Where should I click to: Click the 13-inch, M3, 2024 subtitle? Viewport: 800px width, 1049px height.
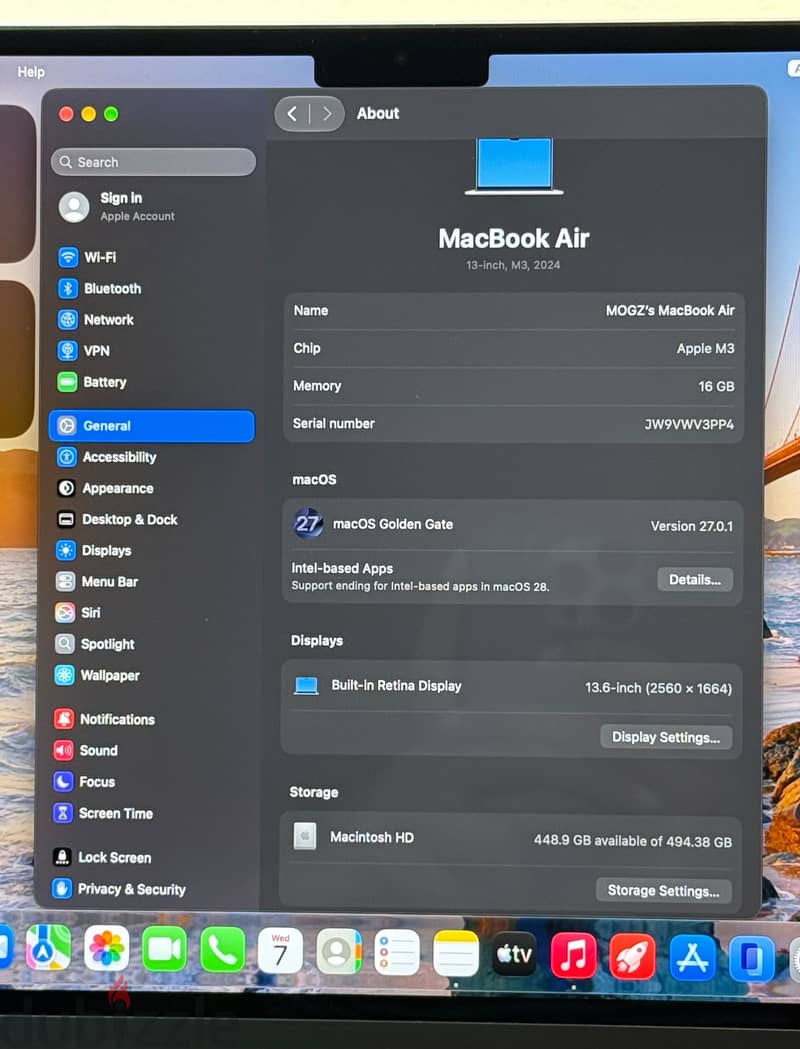click(x=513, y=265)
